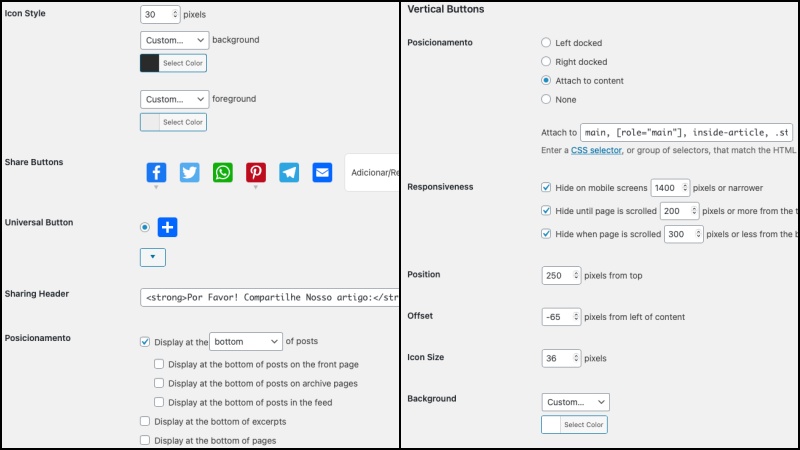Click the -65 offset stepper field
800x450 pixels.
click(561, 317)
